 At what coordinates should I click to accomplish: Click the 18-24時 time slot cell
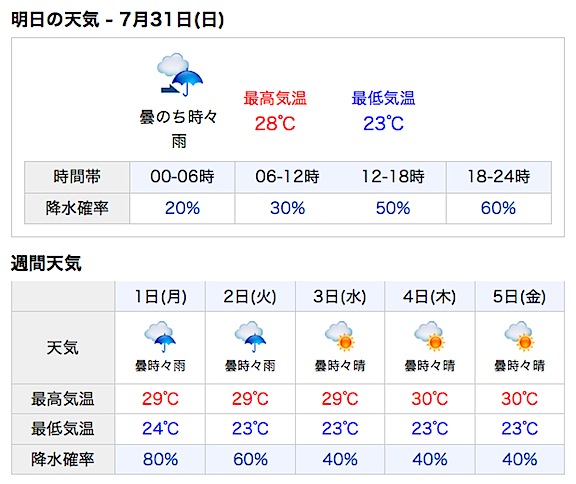tap(498, 177)
